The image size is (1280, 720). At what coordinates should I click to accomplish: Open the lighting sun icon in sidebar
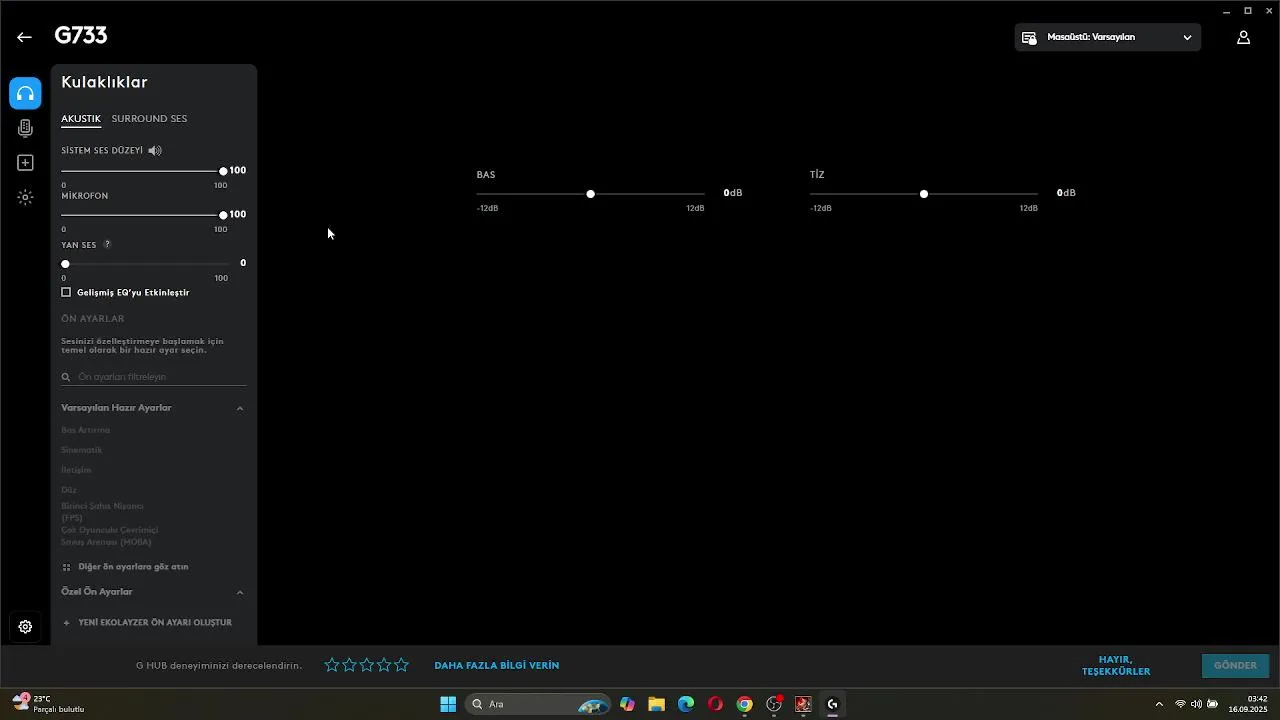pos(25,197)
